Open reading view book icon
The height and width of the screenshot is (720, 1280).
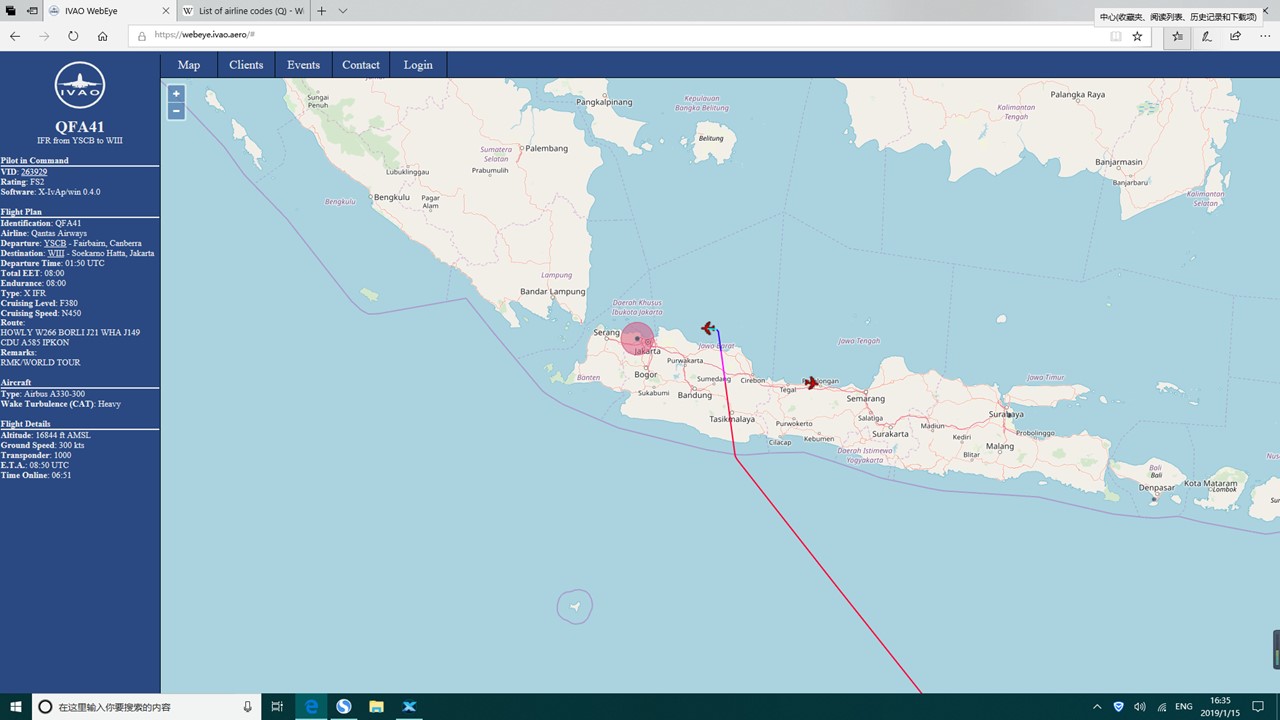[1116, 36]
